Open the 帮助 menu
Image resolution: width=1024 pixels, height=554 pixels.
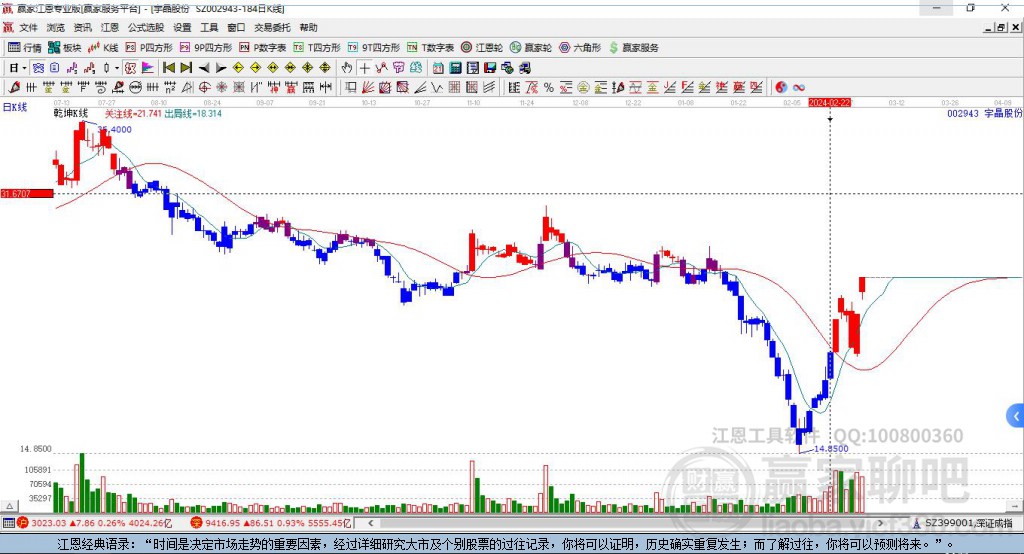308,27
